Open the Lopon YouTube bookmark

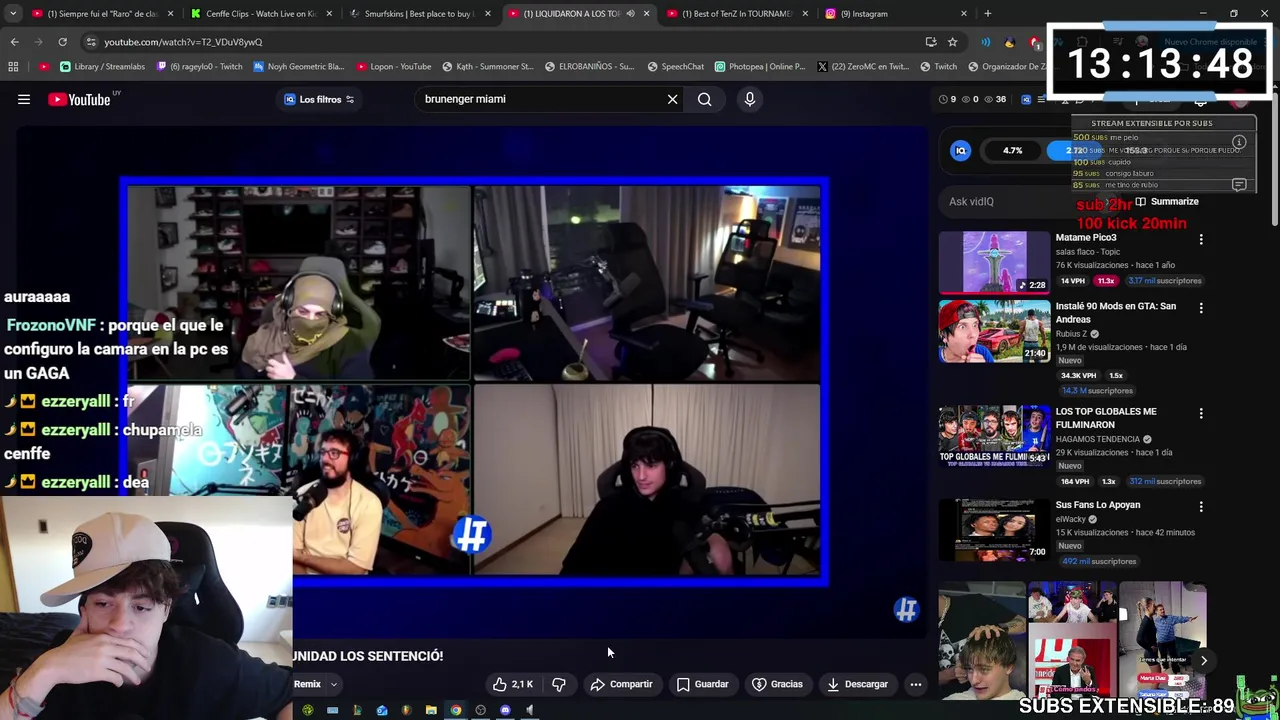pos(393,67)
